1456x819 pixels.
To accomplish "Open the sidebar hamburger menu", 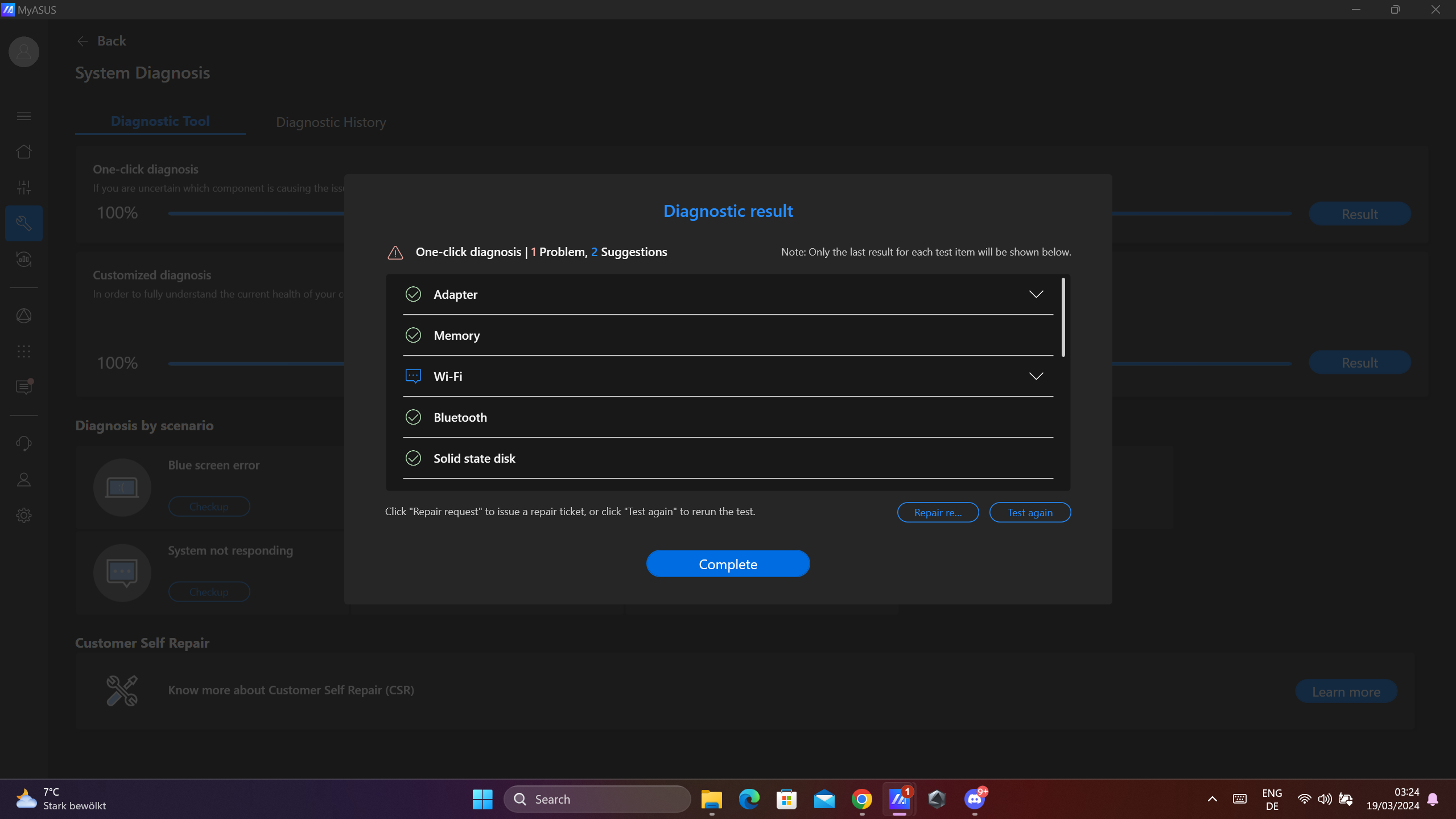I will (x=24, y=116).
